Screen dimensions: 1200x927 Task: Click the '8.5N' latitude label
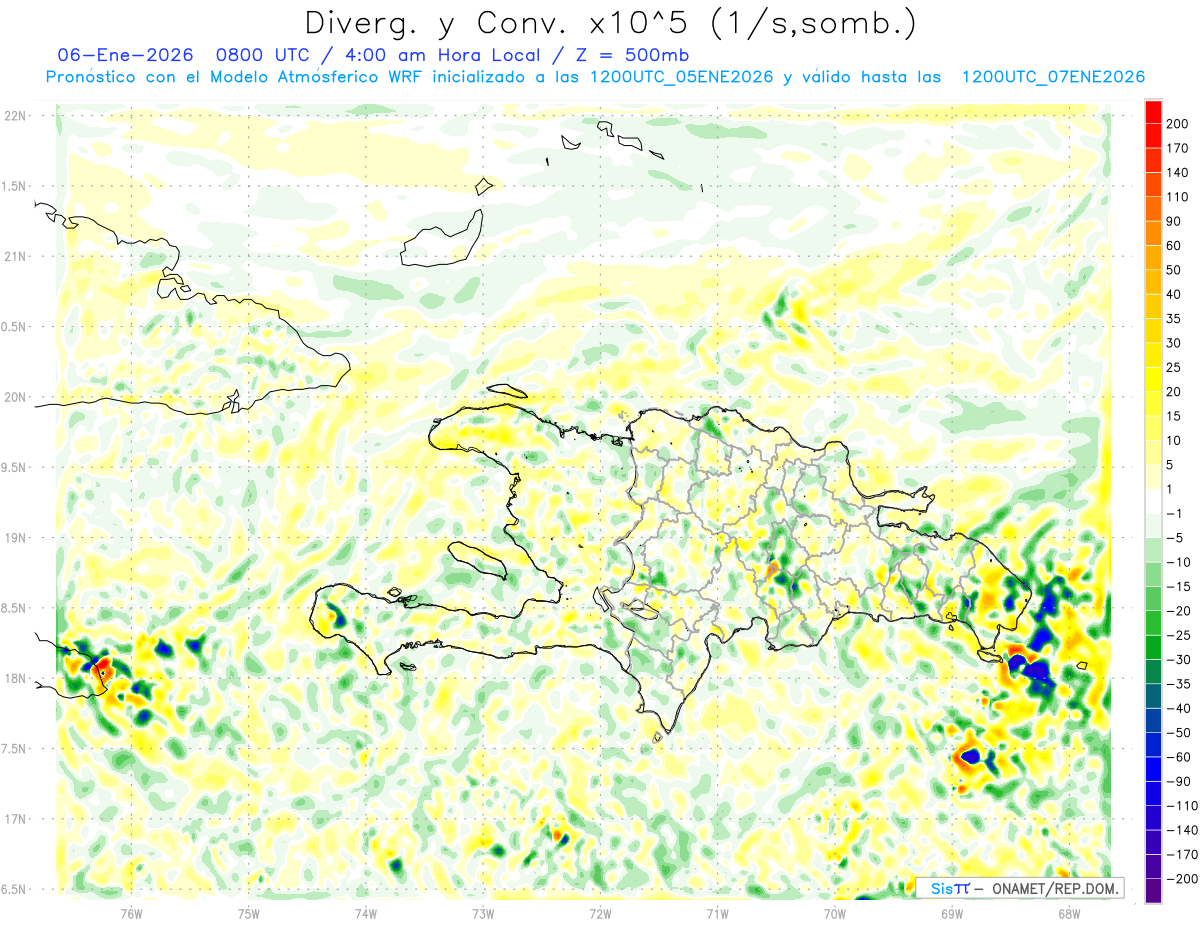(x=14, y=608)
